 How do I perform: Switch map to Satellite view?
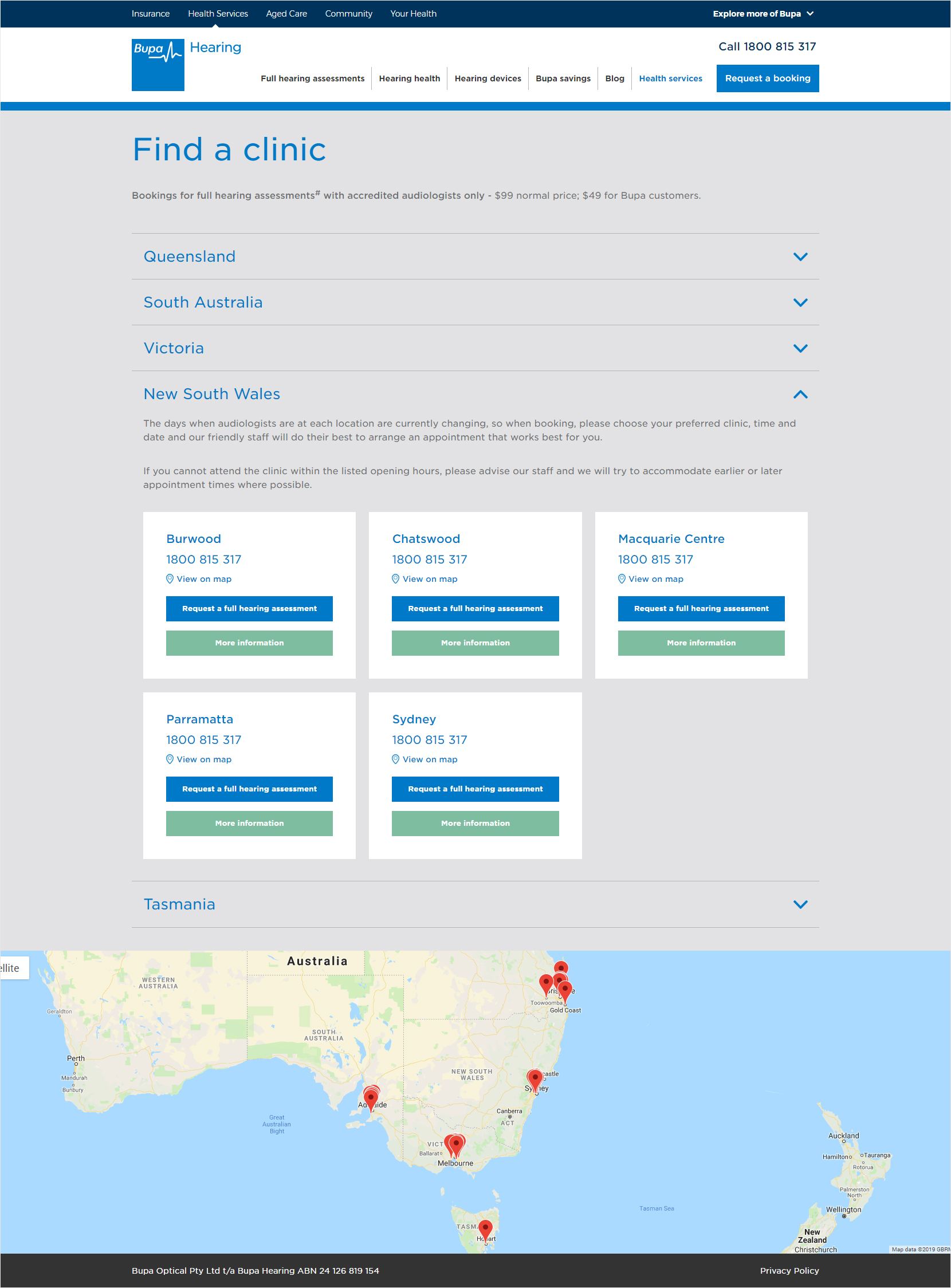point(14,968)
